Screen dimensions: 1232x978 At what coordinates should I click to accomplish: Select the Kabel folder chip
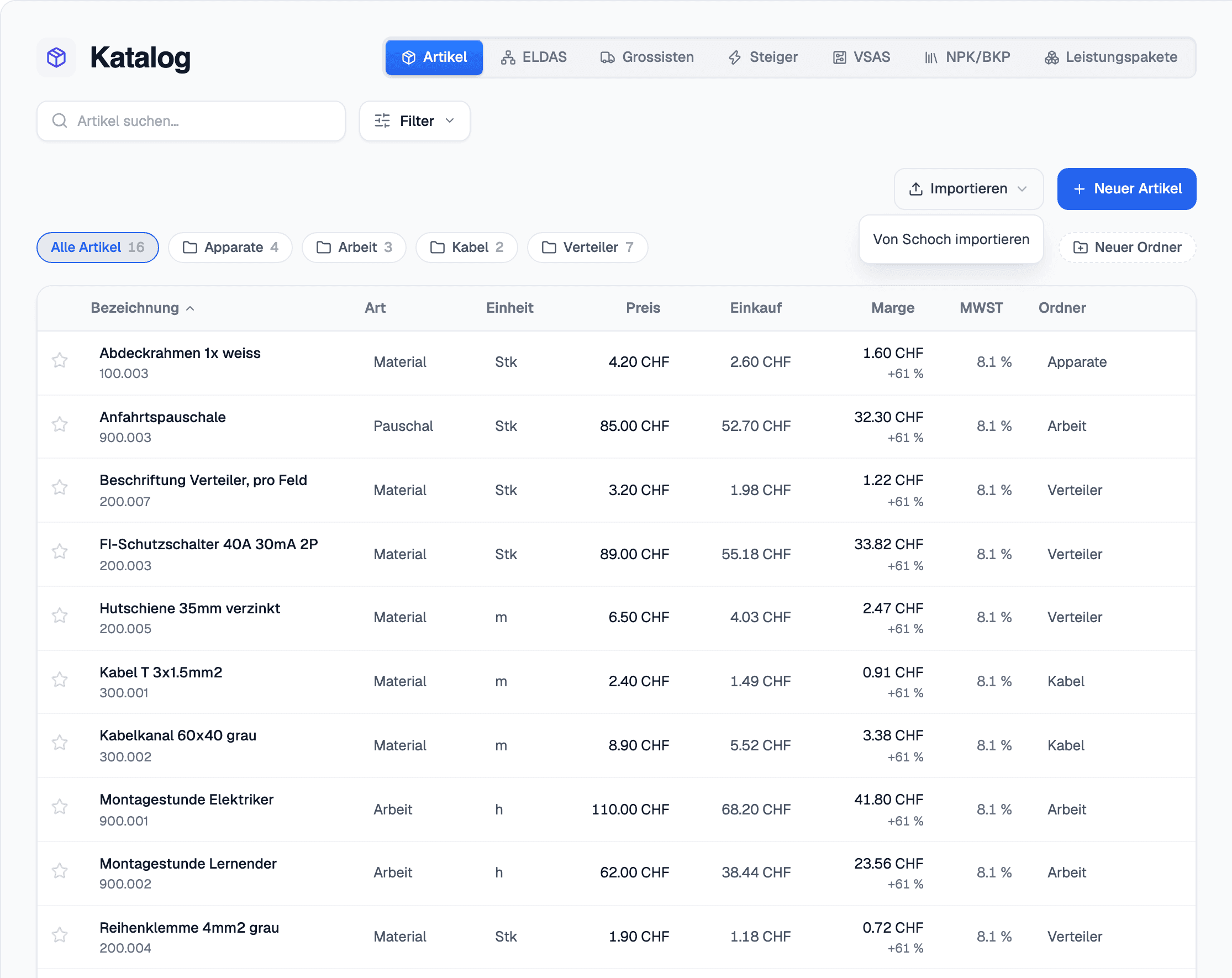tap(467, 248)
